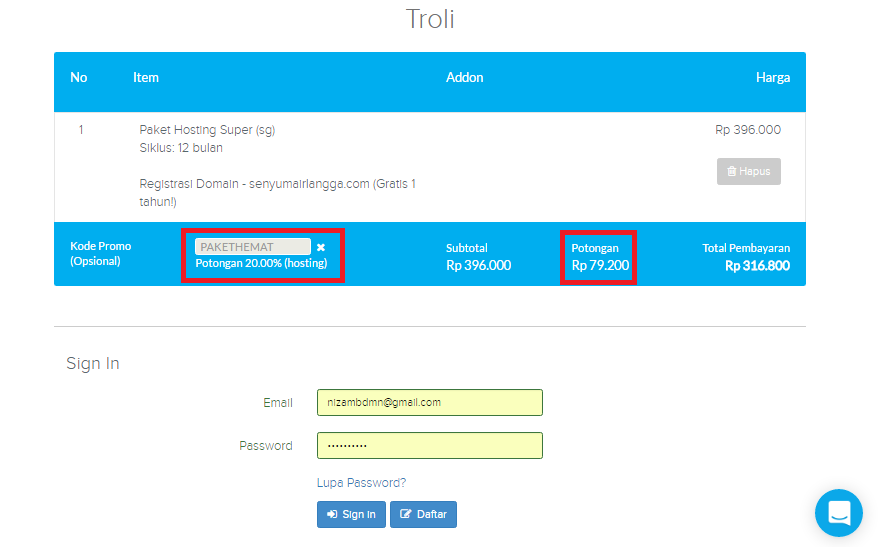879x547 pixels.
Task: Open the Lupa Password? link
Action: (x=361, y=483)
